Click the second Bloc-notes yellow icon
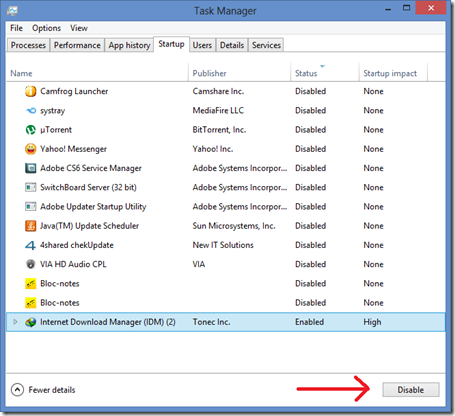 pos(31,303)
